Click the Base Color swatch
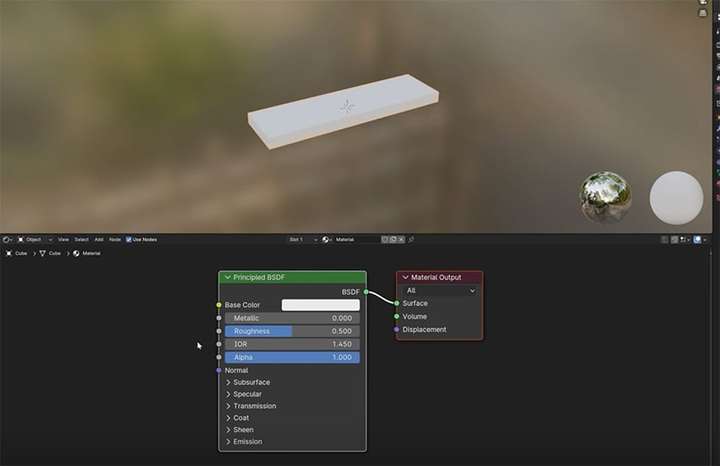Screen dimensions: 720x466 point(321,305)
